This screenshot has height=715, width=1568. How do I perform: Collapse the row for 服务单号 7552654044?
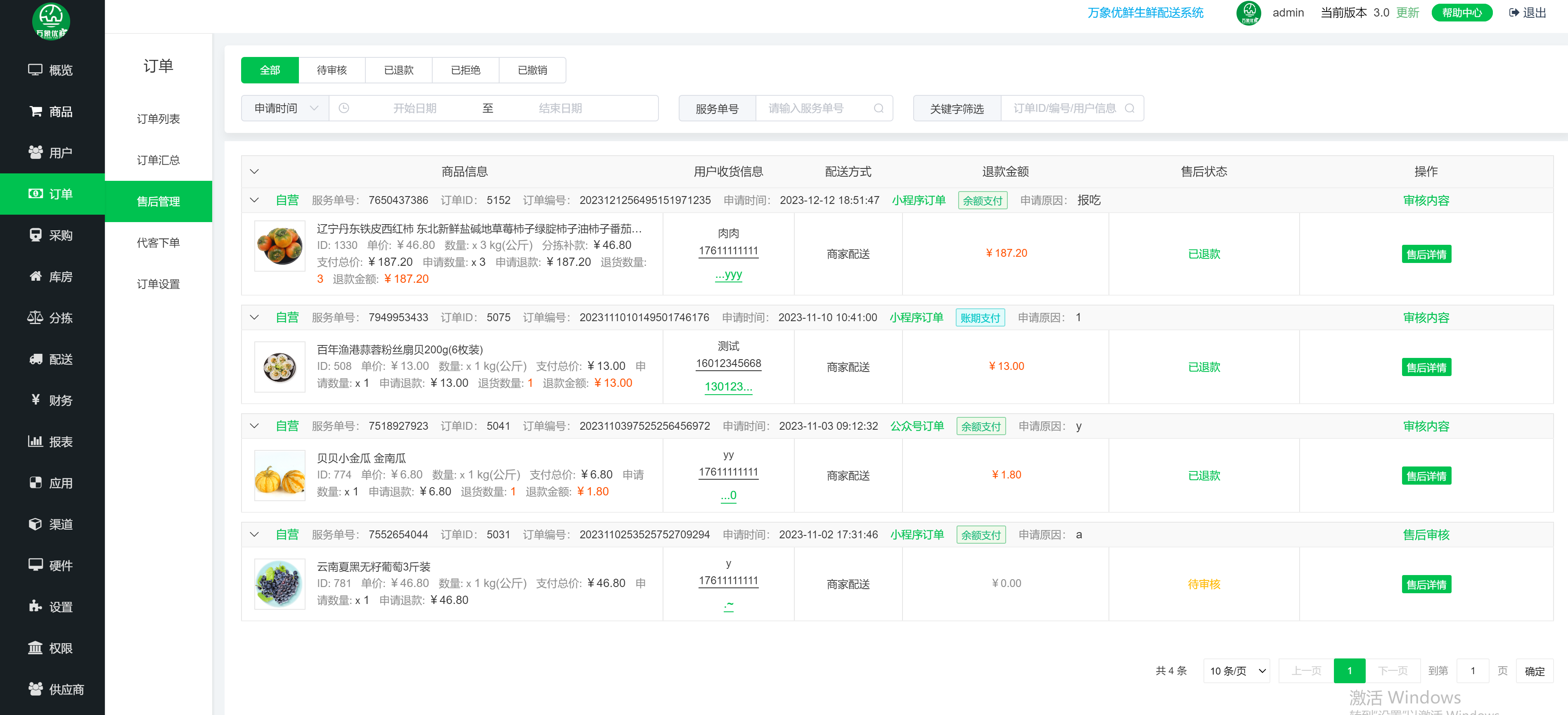click(254, 534)
